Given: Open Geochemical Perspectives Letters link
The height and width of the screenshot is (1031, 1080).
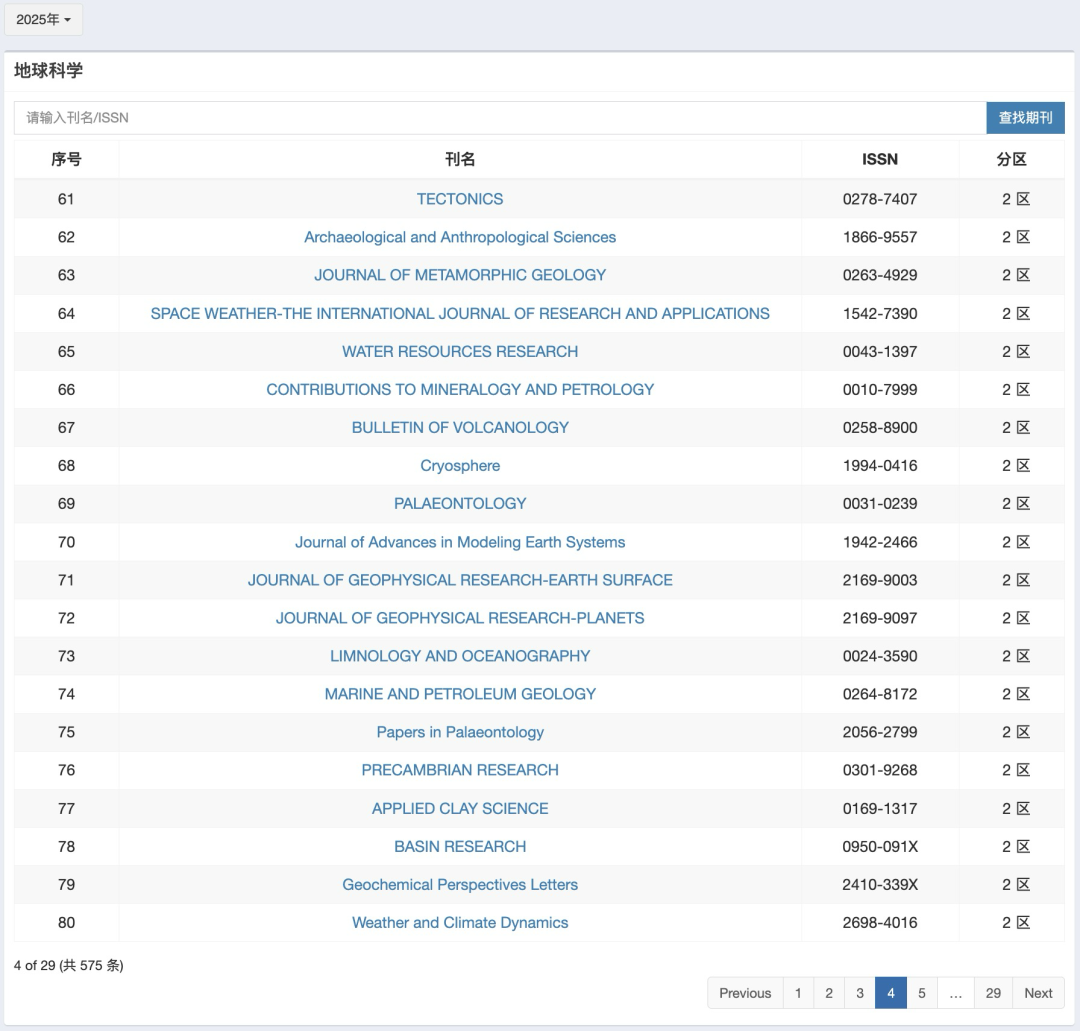Looking at the screenshot, I should [460, 884].
